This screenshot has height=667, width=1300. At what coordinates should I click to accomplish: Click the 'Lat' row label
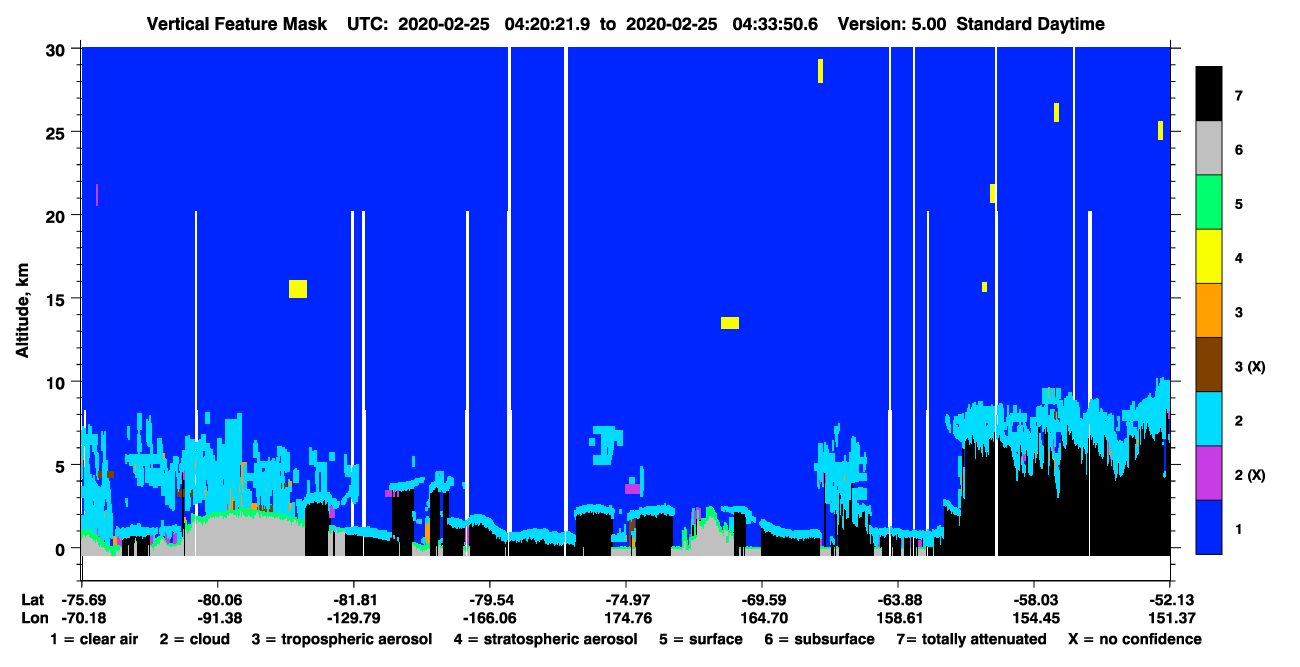coord(33,599)
